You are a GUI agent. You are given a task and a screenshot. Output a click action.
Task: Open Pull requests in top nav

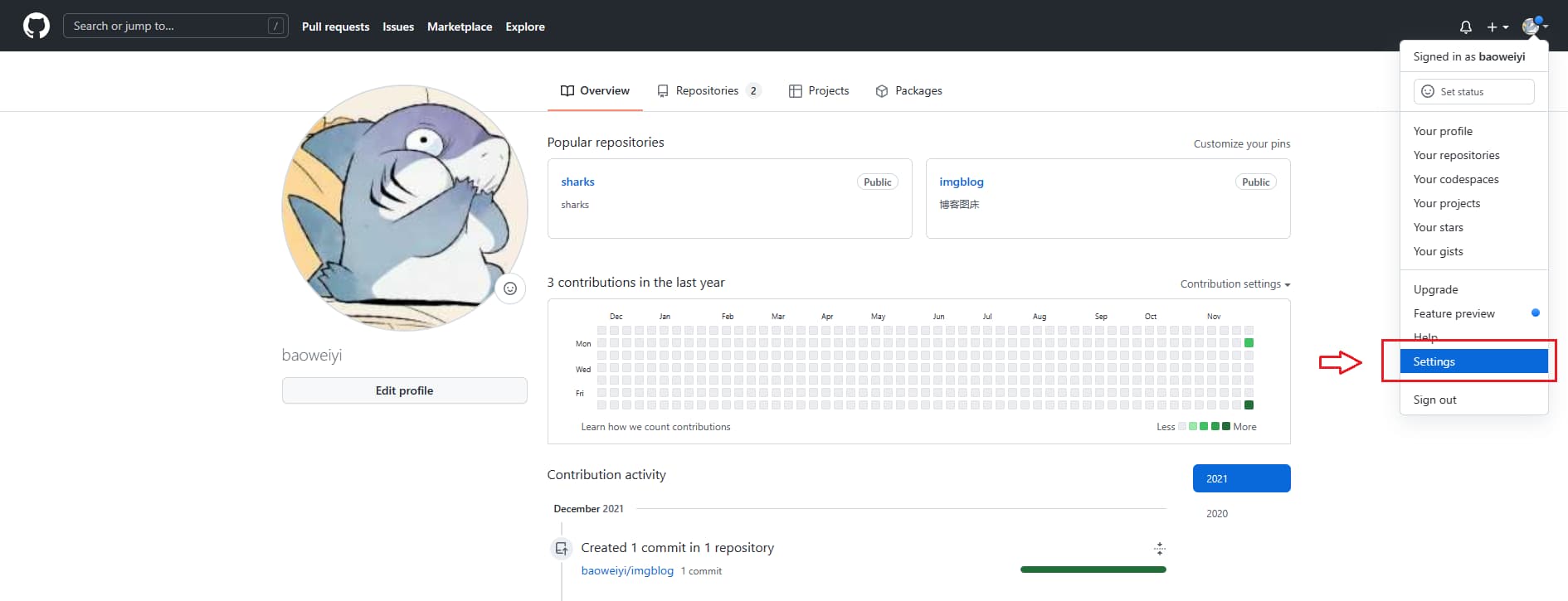335,27
